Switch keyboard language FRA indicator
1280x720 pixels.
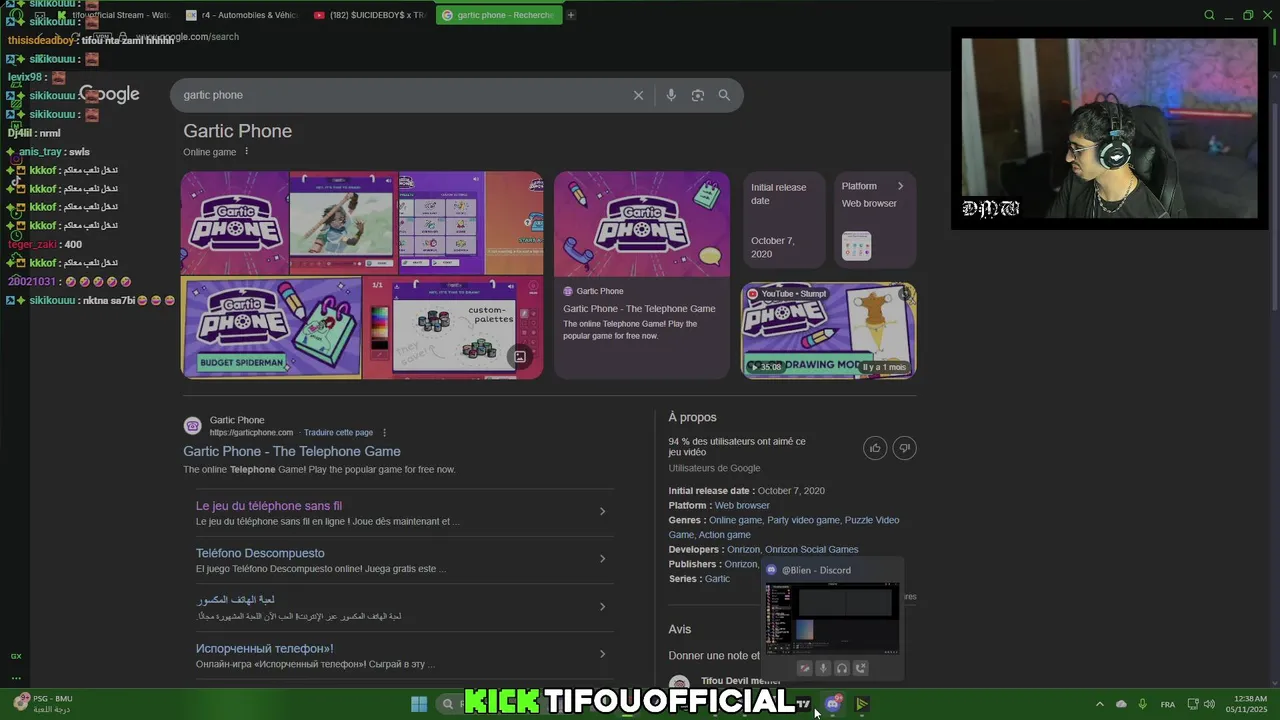tap(1168, 704)
